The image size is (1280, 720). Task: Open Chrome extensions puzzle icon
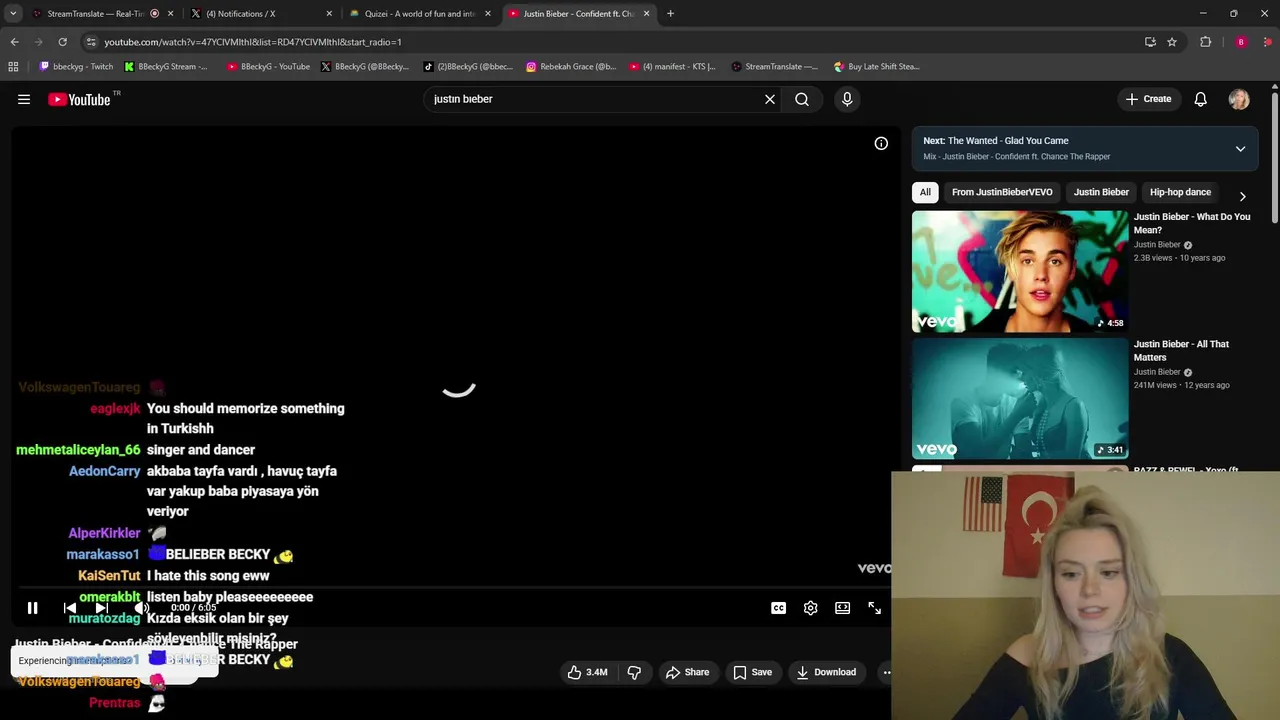[1206, 42]
